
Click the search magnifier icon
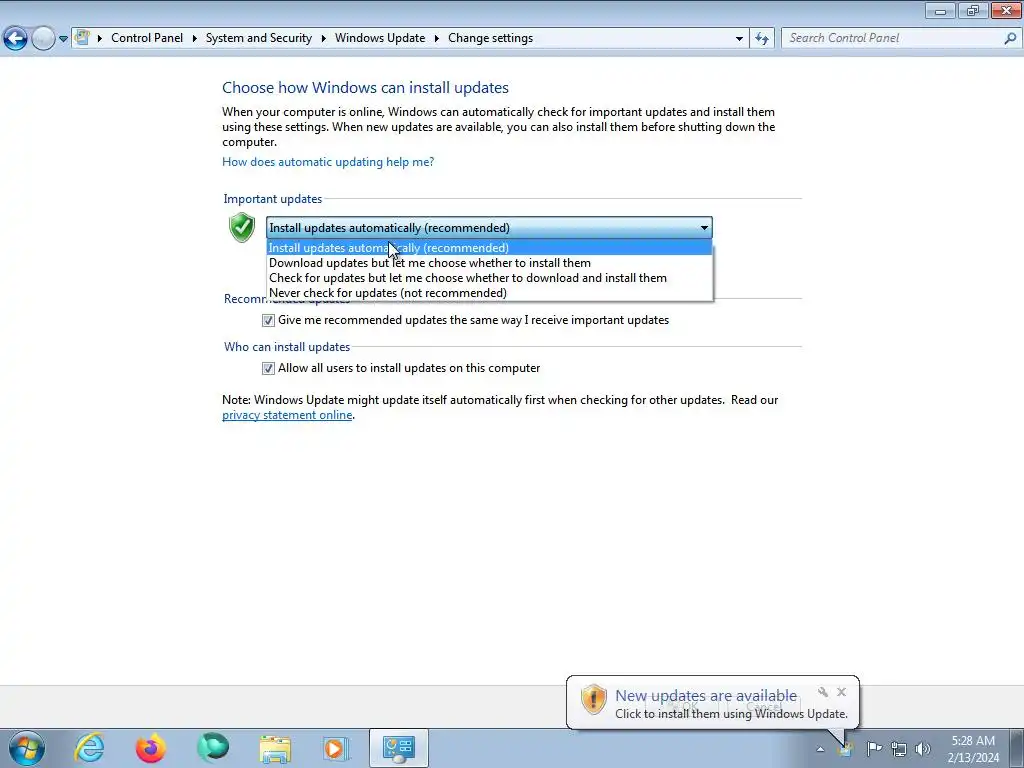[x=1010, y=39]
